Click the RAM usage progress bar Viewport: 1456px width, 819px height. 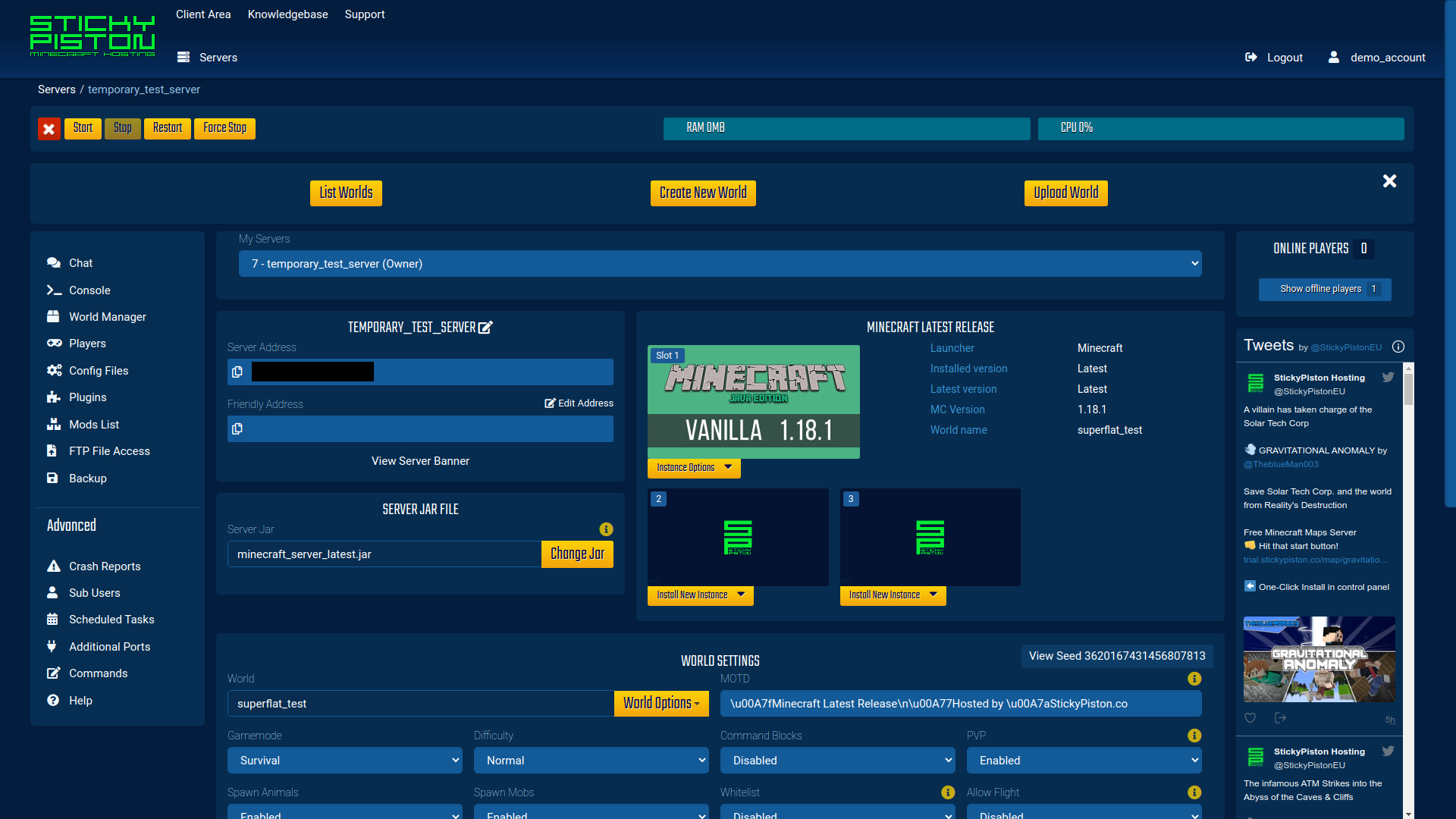click(x=844, y=128)
